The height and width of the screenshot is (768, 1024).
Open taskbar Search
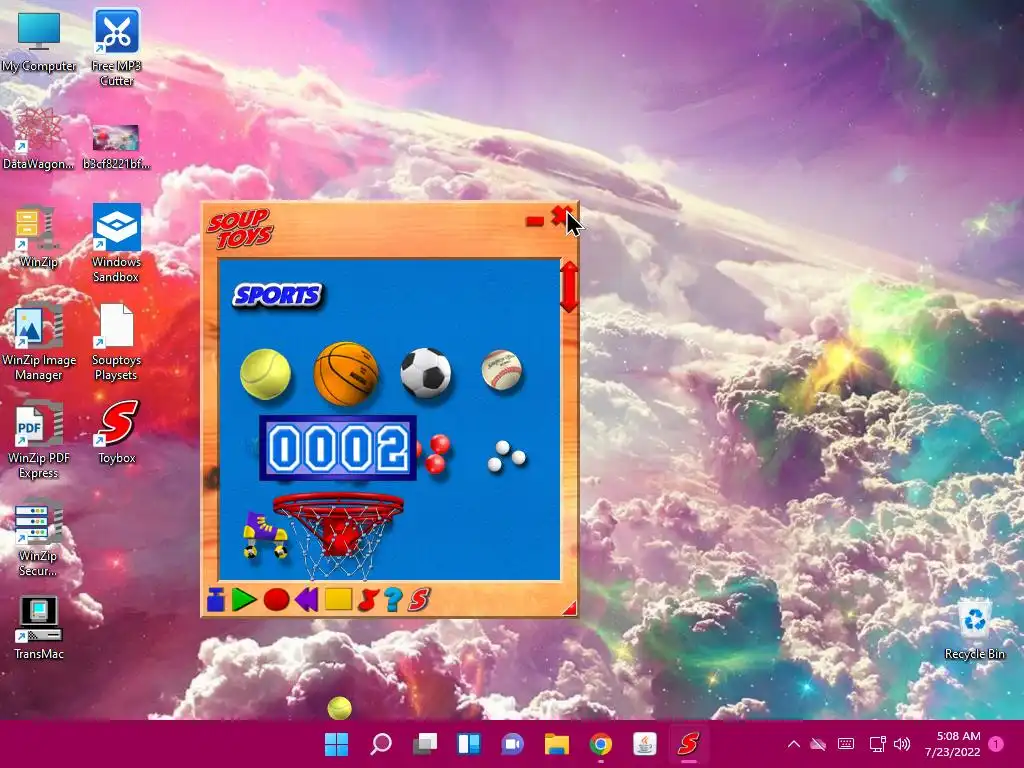[x=381, y=744]
